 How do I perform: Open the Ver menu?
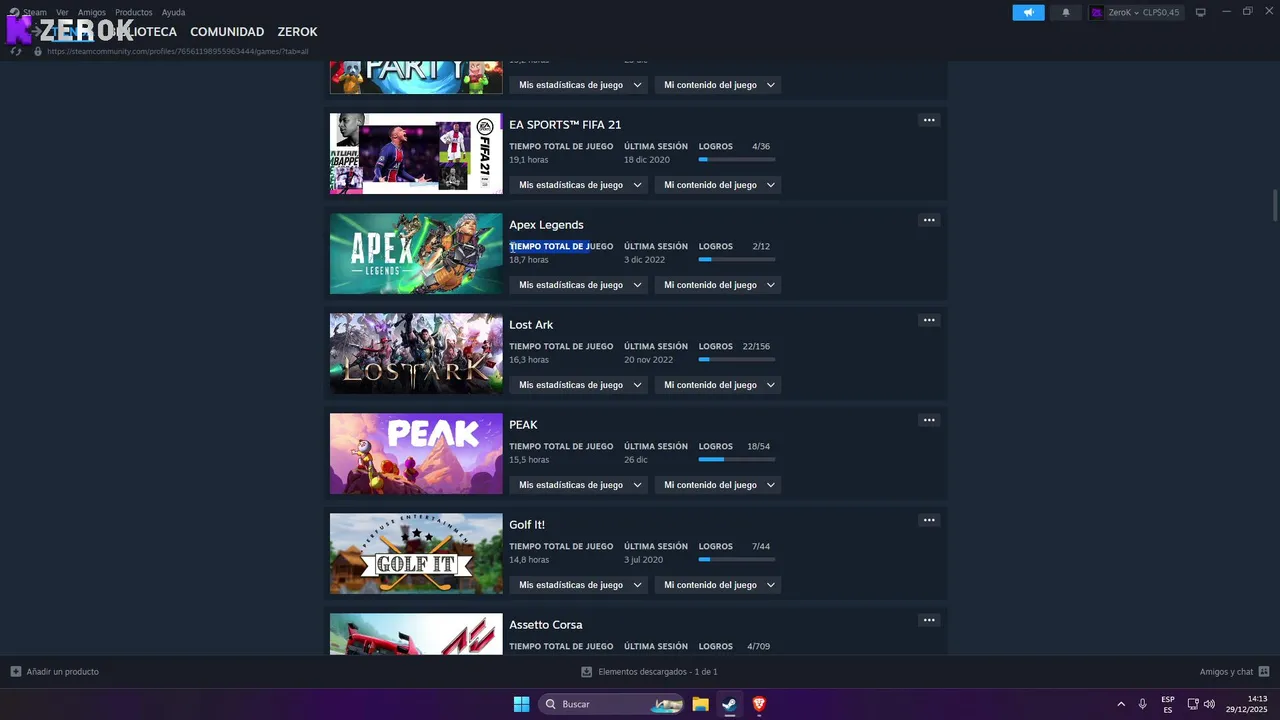click(62, 12)
